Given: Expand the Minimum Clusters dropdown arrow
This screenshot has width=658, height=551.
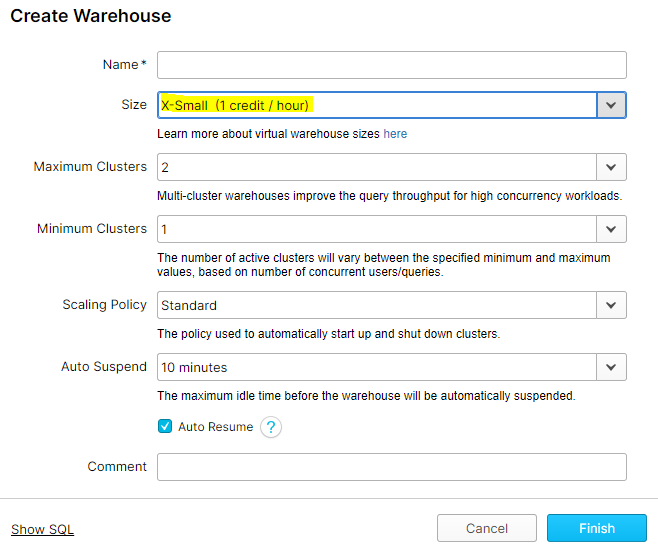Looking at the screenshot, I should [611, 229].
